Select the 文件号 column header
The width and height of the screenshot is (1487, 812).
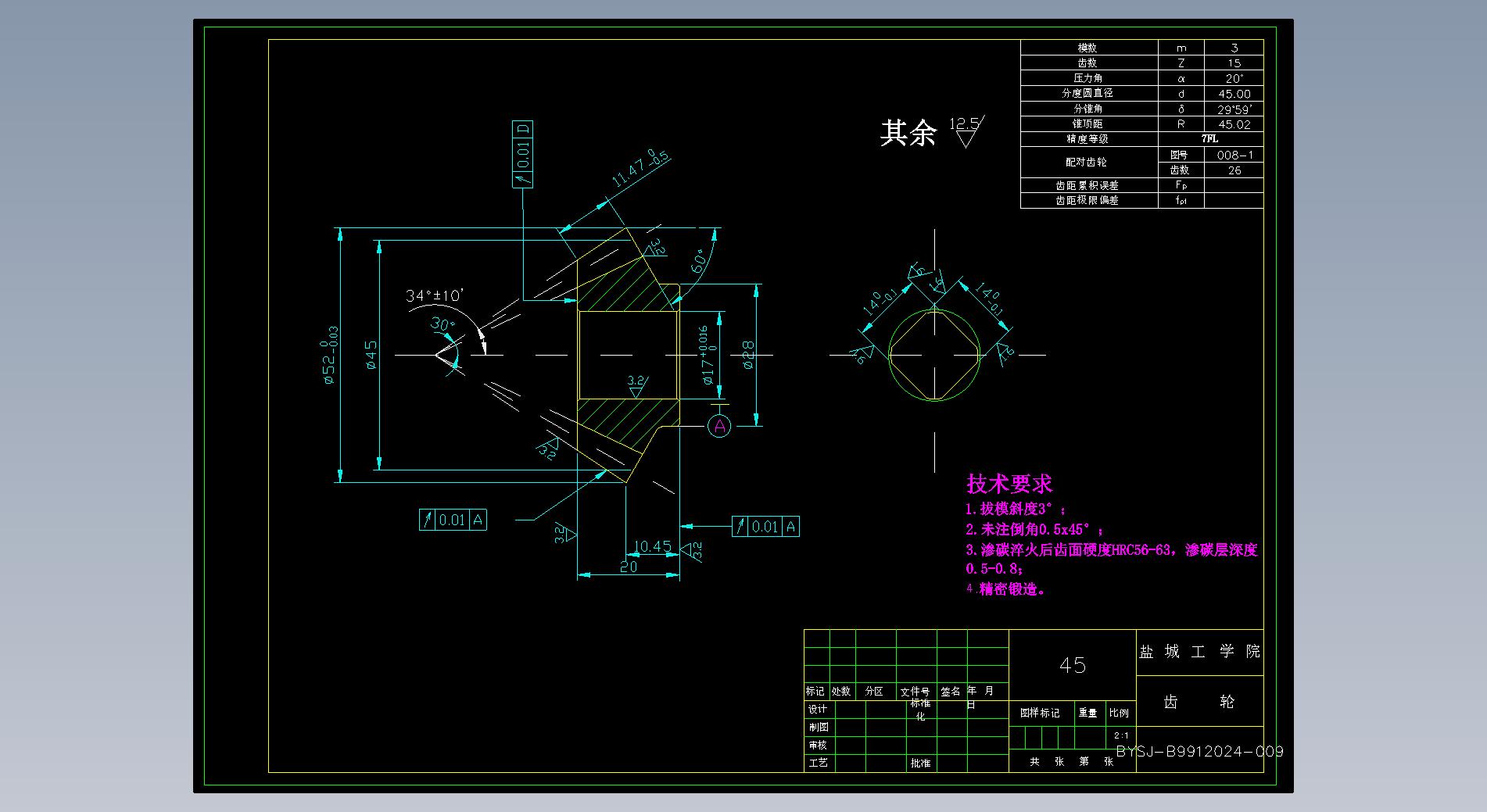click(x=915, y=692)
